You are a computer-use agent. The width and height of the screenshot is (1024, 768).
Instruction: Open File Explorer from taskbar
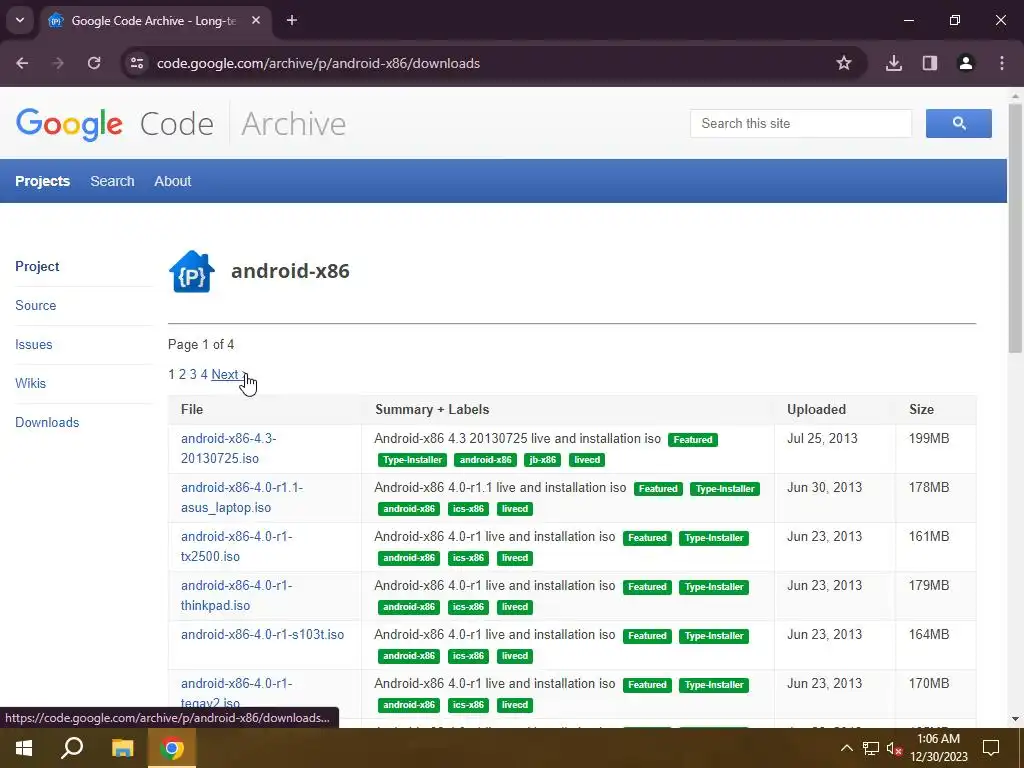[x=122, y=748]
